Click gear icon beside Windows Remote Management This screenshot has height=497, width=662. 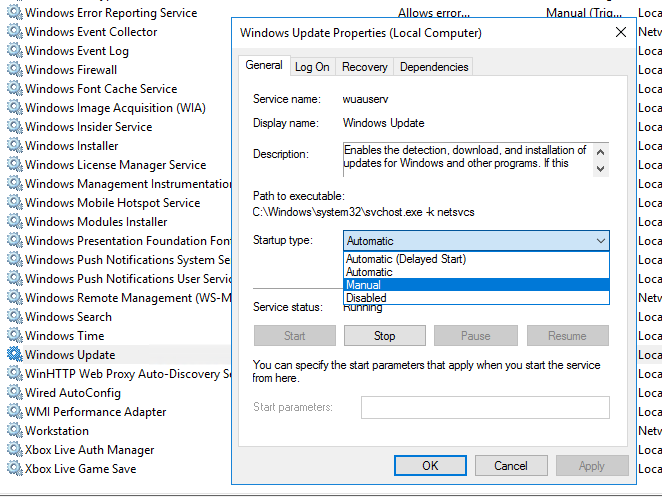15,298
